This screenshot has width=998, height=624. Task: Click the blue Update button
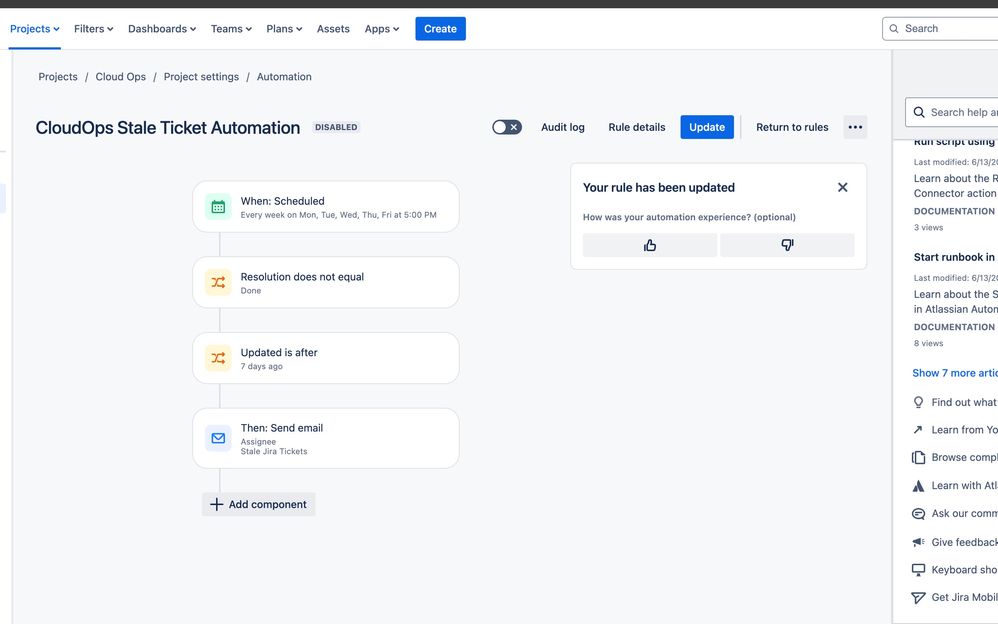(707, 127)
